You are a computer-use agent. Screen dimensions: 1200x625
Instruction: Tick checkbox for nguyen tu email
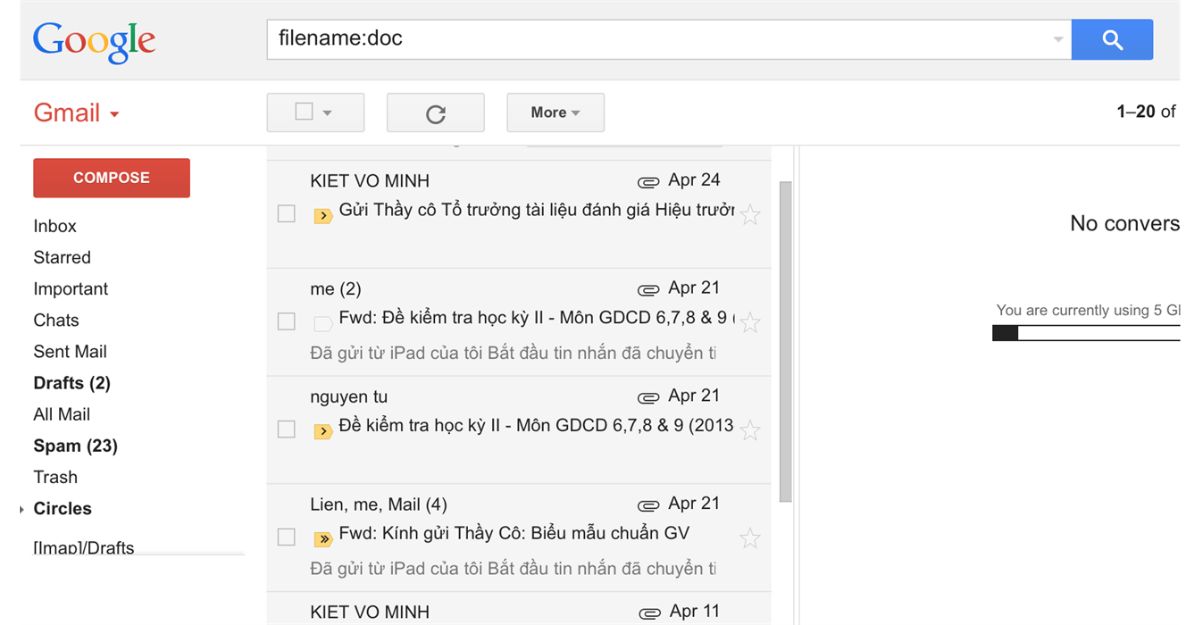286,429
